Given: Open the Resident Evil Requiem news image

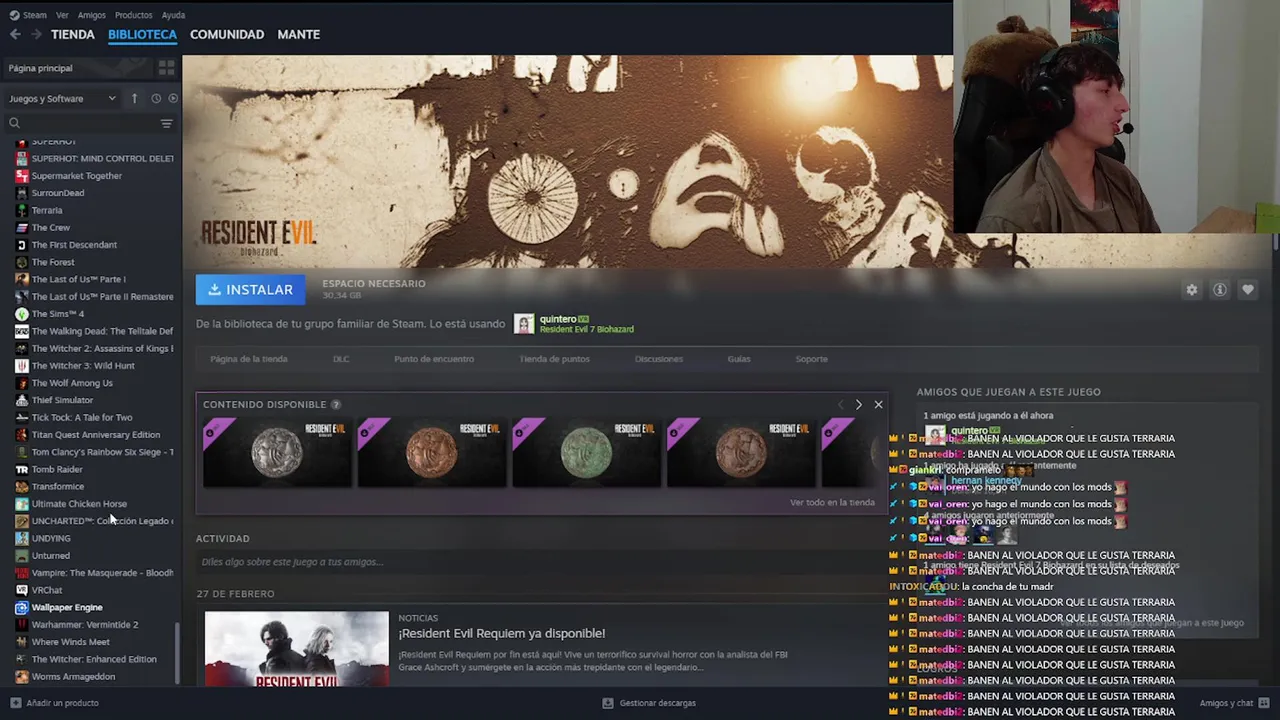Looking at the screenshot, I should tap(296, 648).
